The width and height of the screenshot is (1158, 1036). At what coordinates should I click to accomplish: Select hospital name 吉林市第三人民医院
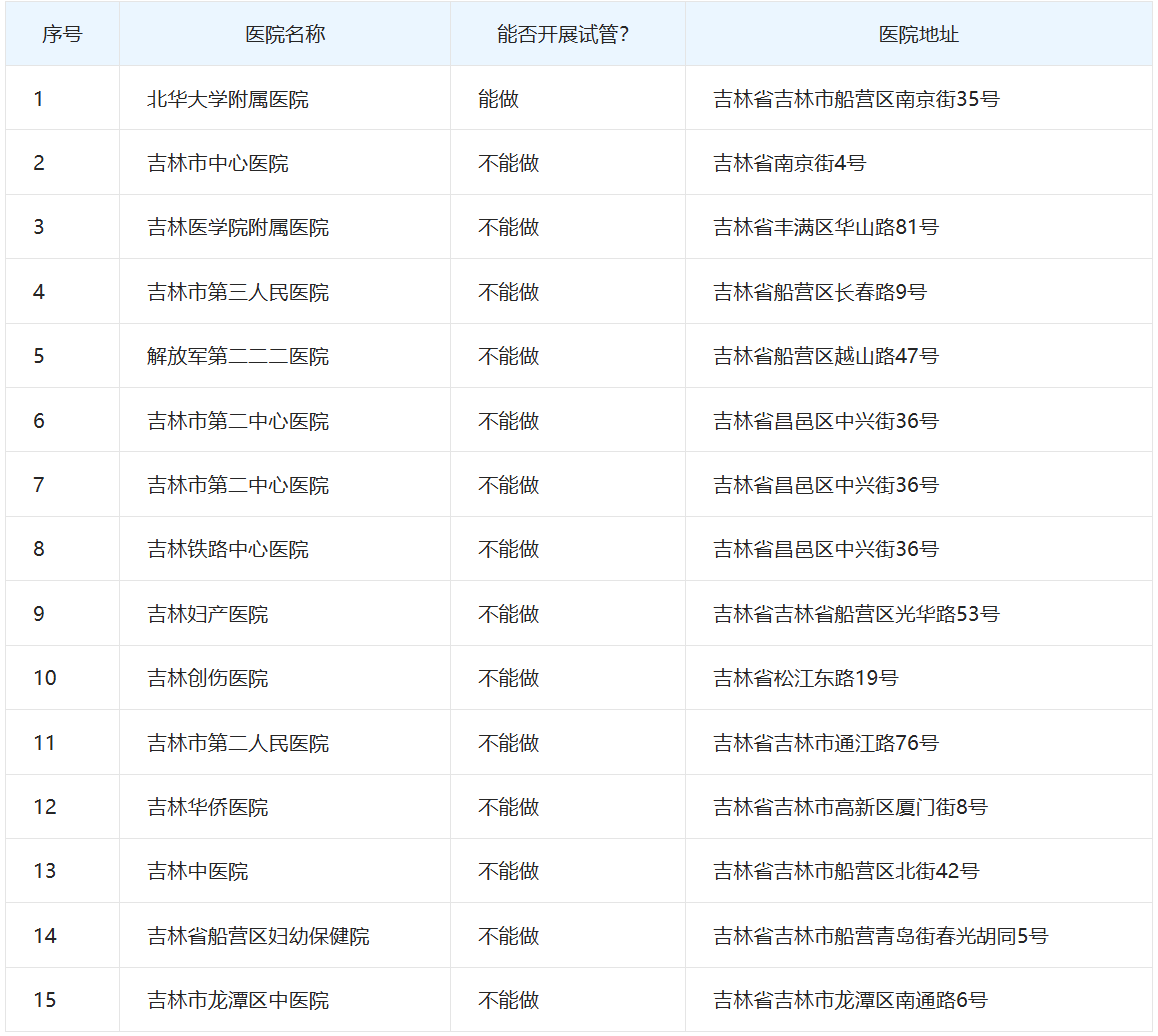pyautogui.click(x=238, y=292)
